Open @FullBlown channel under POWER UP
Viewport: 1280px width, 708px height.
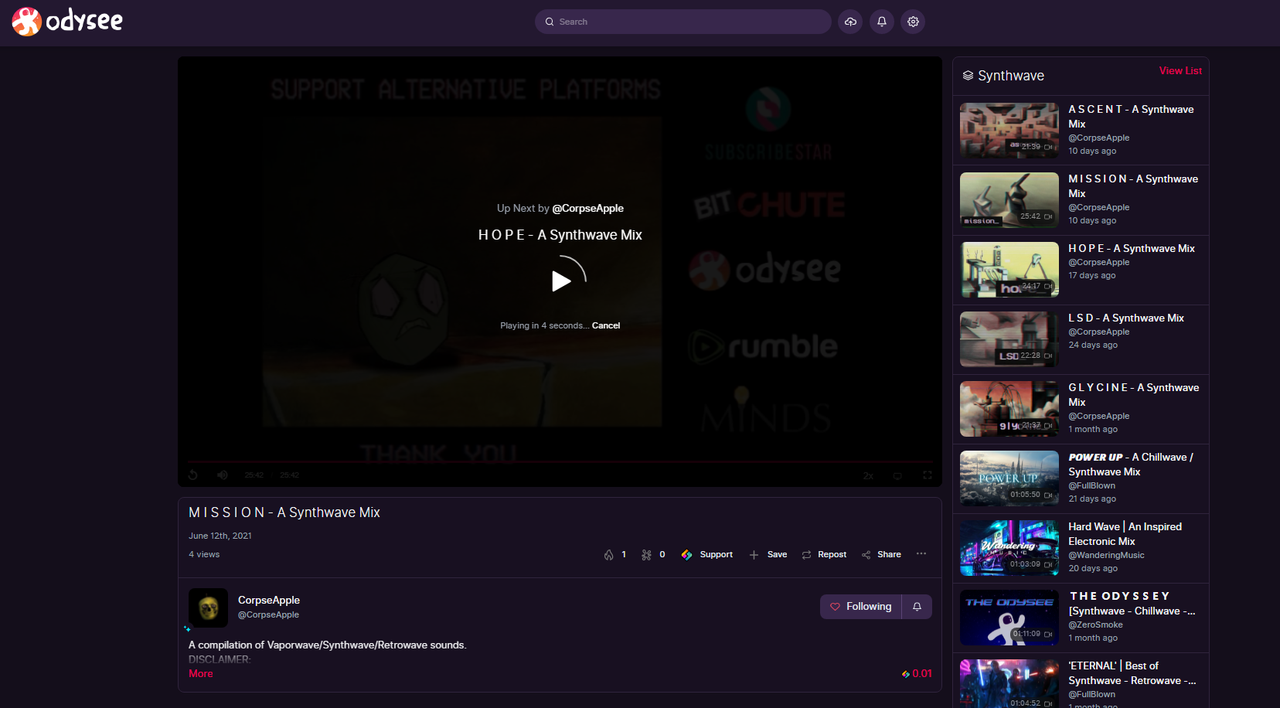click(1092, 485)
